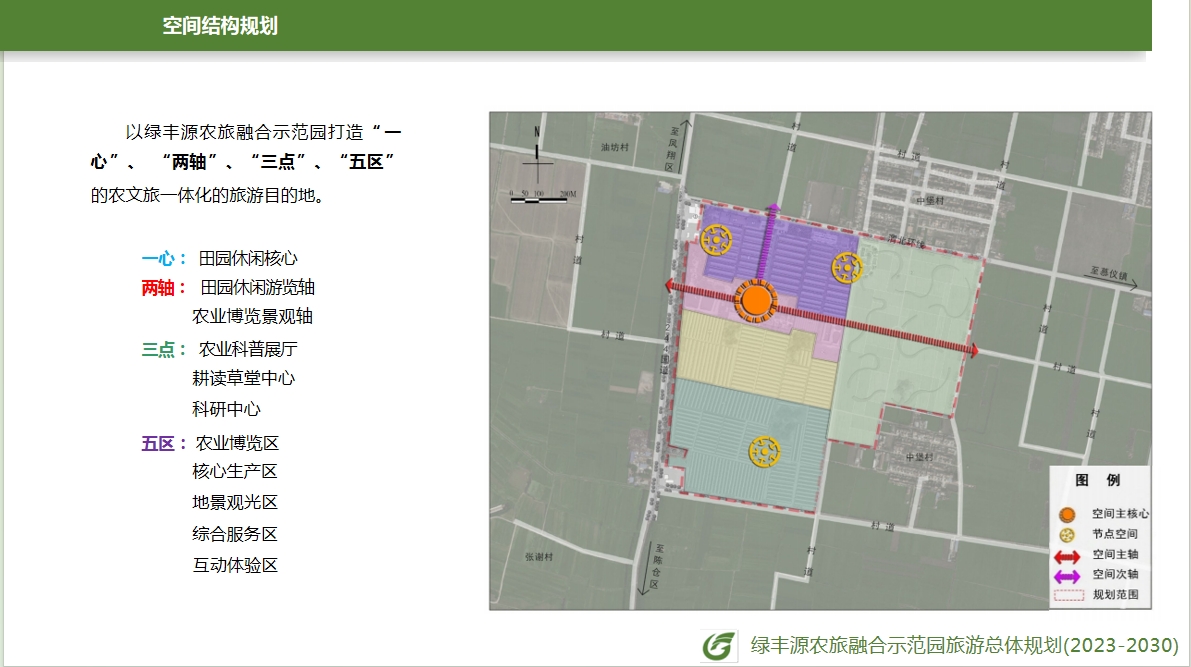Click the purple secondary axis arrowhead on map
The width and height of the screenshot is (1191, 667).
click(x=772, y=208)
